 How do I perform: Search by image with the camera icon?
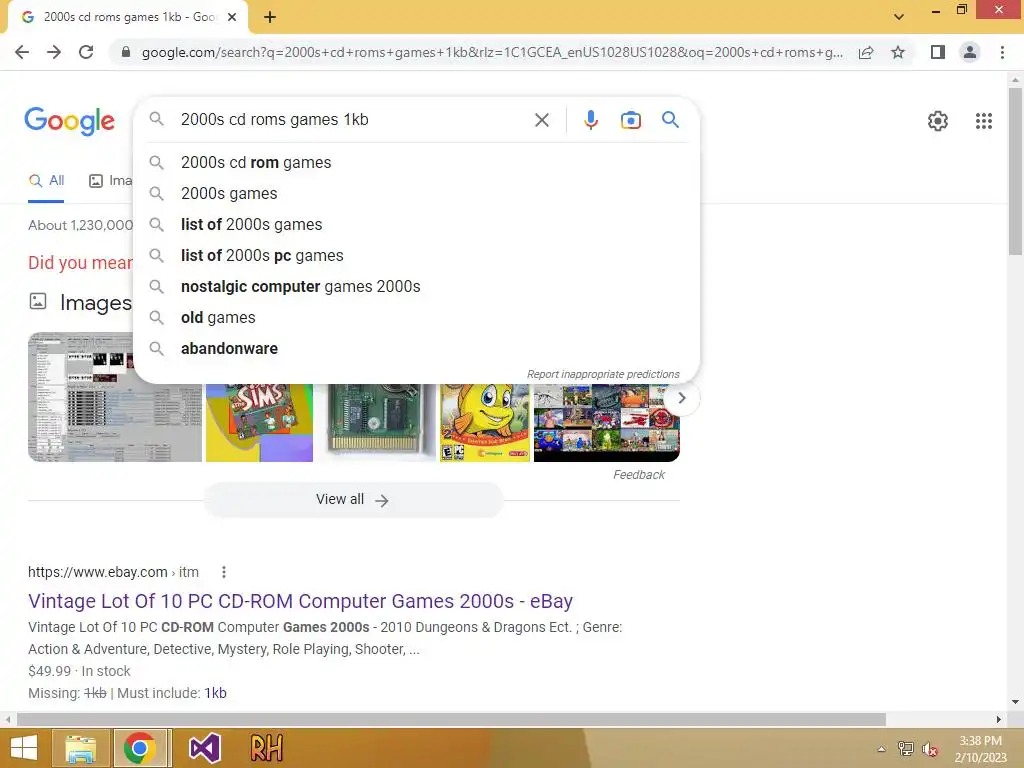(x=630, y=120)
